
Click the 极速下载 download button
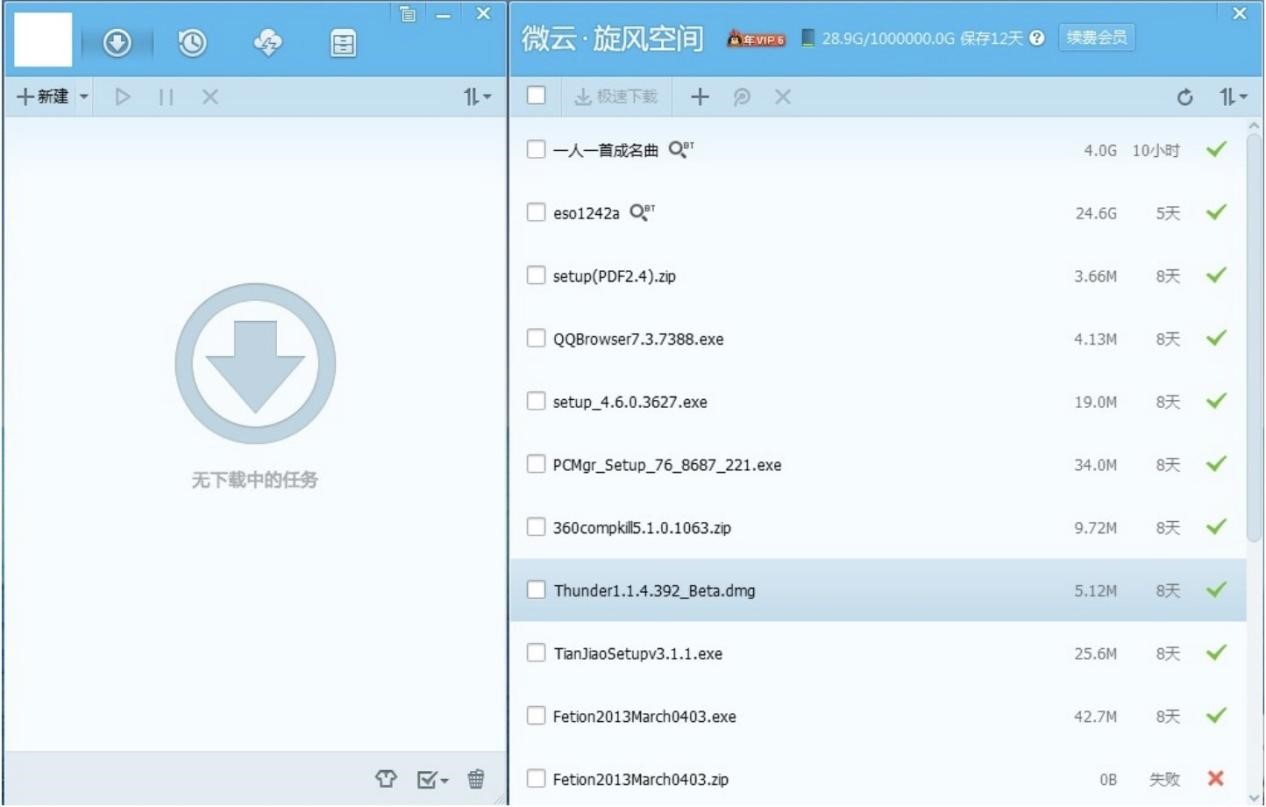click(x=616, y=96)
